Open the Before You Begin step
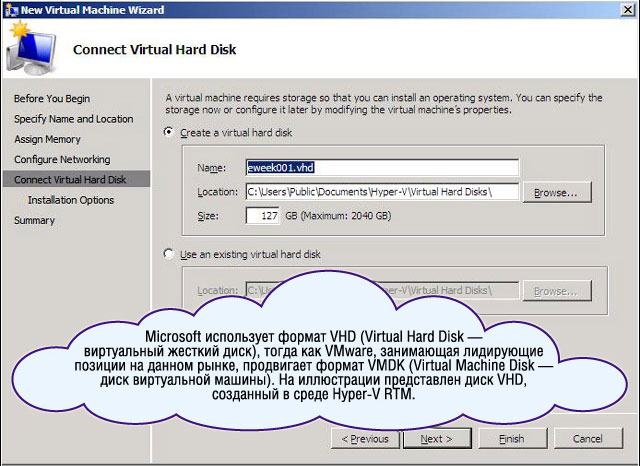640x466 pixels. pyautogui.click(x=52, y=98)
